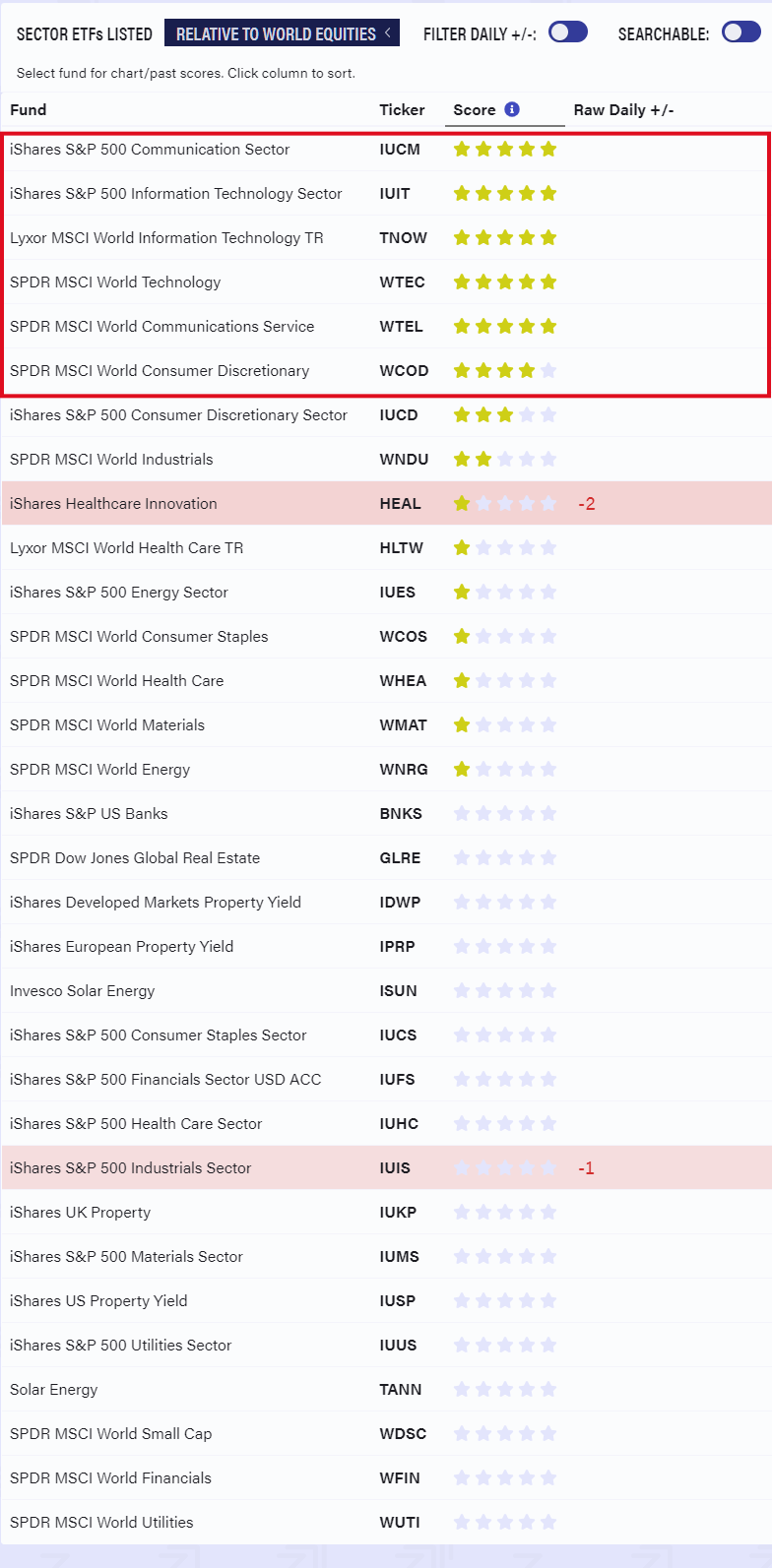Image resolution: width=772 pixels, height=1568 pixels.
Task: Click the two-star rating for WNDU
Action: pos(505,460)
